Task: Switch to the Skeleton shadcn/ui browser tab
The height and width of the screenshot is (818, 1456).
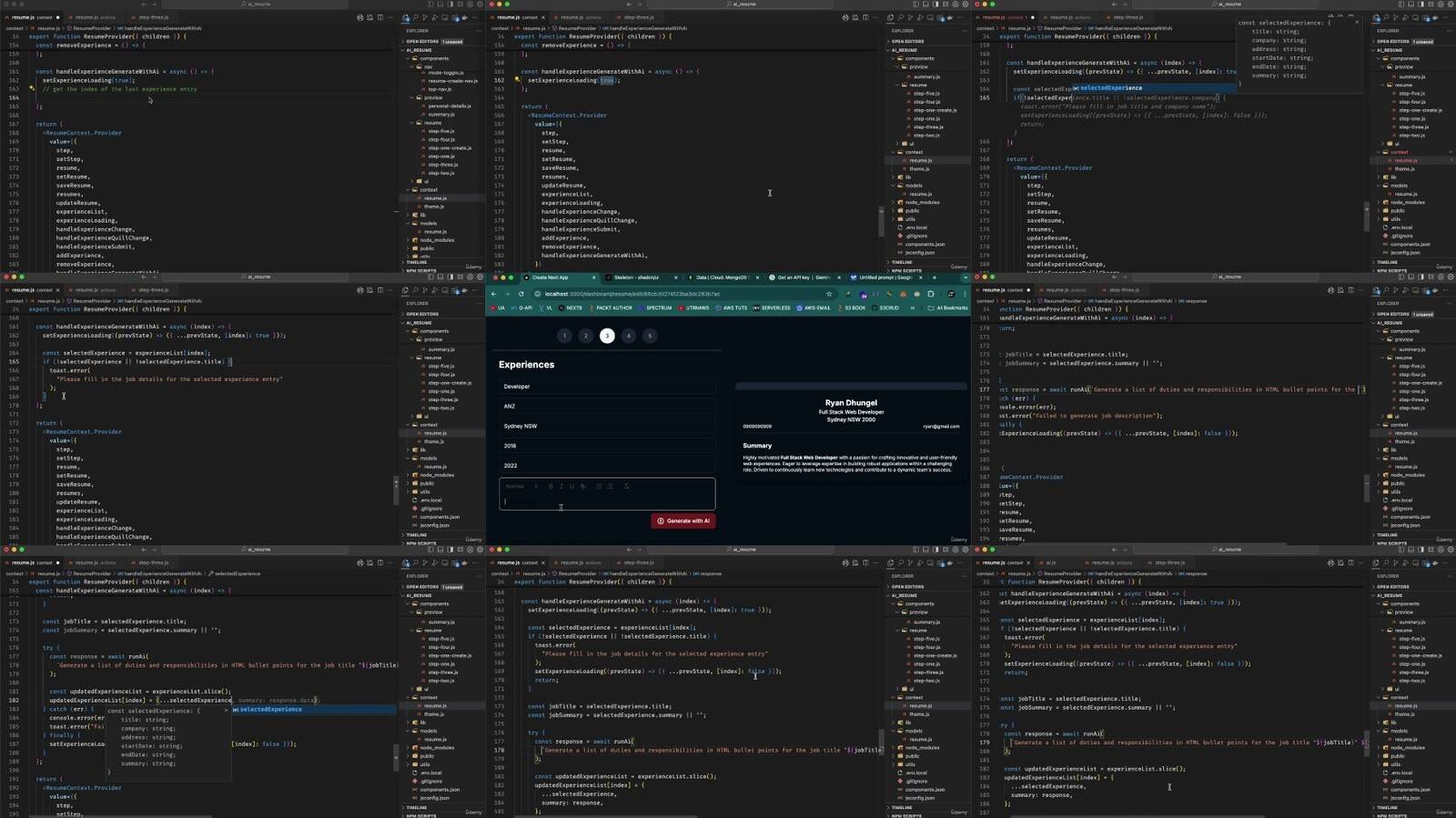Action: 635,278
